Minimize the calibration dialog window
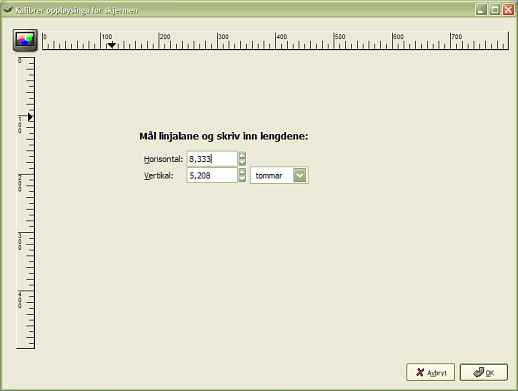Screen dimensions: 518x391 [x=481, y=10]
